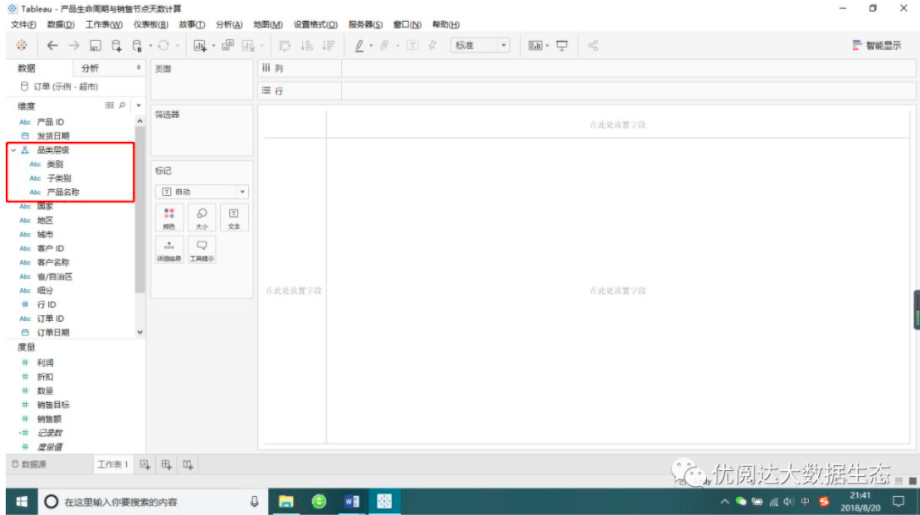Click the 智能显示 button
The height and width of the screenshot is (515, 920).
click(x=877, y=46)
